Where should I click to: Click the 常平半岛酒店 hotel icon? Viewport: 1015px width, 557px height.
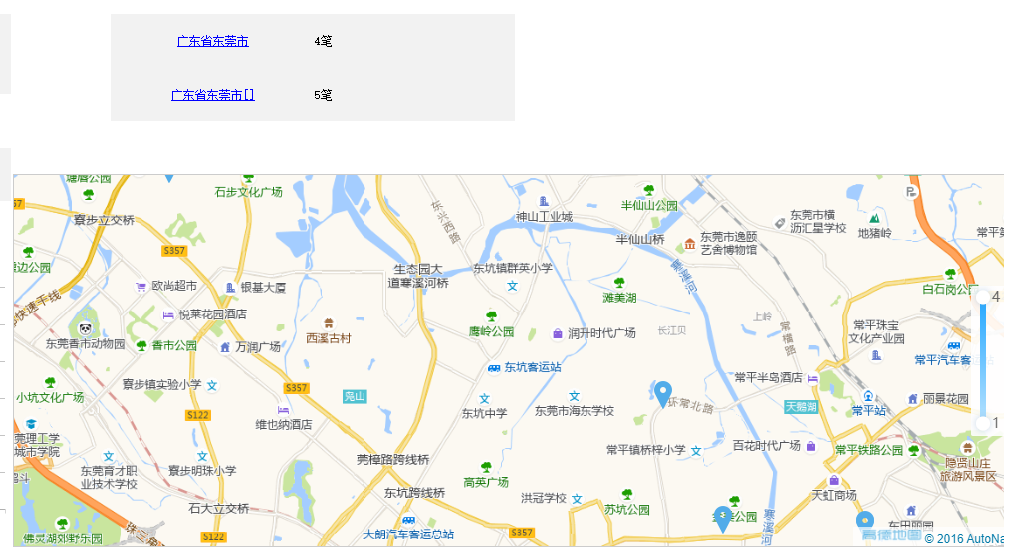[812, 378]
